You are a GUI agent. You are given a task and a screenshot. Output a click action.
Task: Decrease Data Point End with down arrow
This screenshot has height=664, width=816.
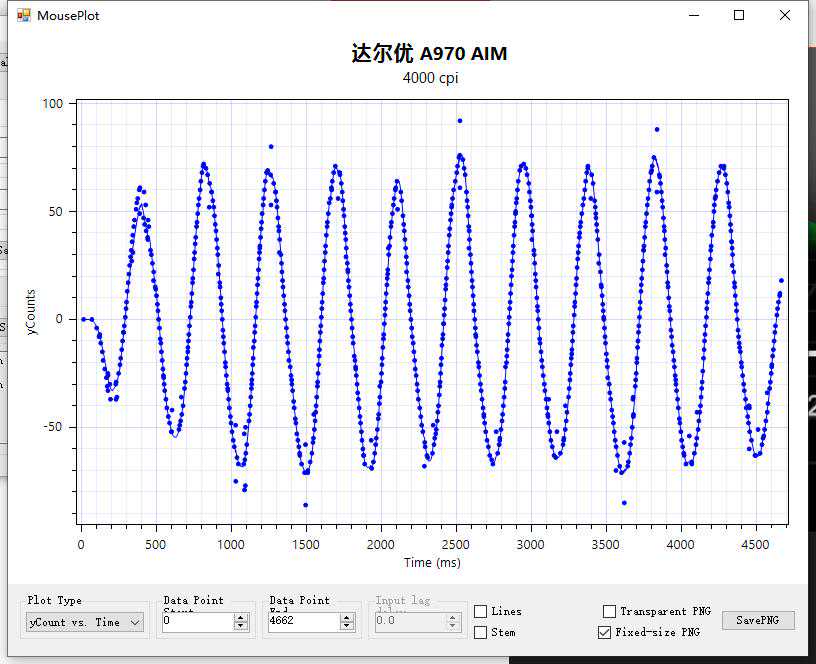click(347, 626)
